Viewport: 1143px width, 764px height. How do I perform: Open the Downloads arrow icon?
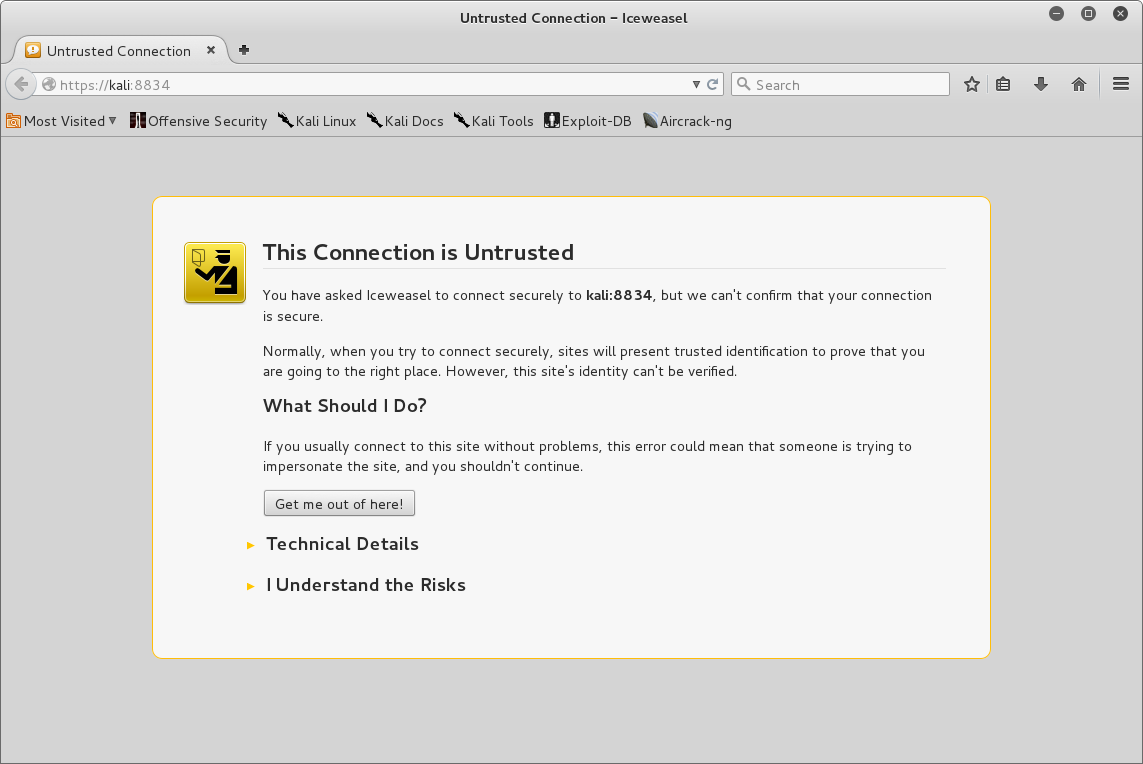click(x=1041, y=85)
